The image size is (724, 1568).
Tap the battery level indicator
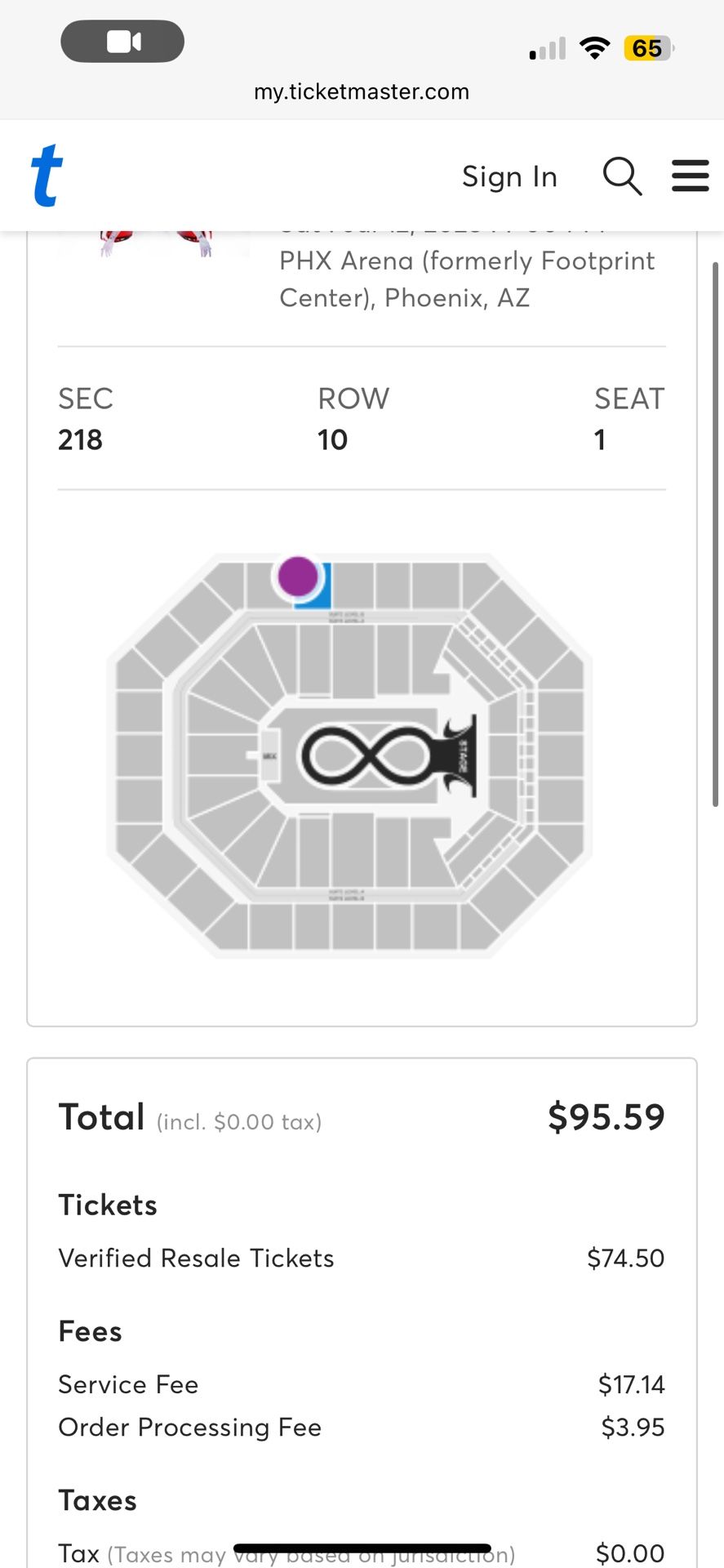[x=647, y=48]
